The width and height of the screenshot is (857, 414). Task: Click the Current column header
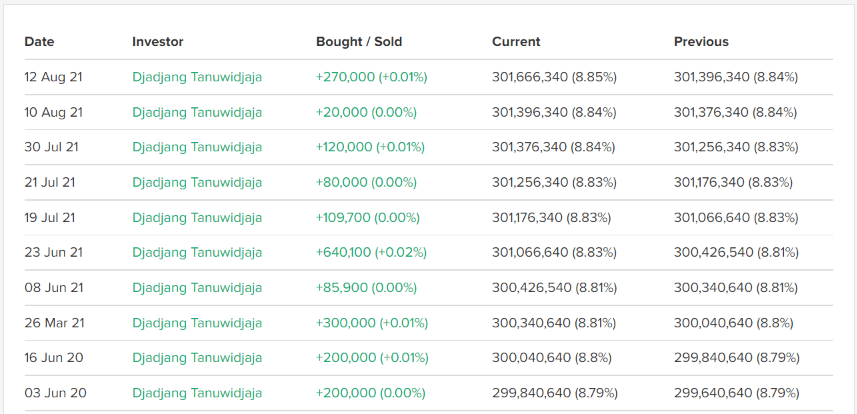tap(516, 42)
